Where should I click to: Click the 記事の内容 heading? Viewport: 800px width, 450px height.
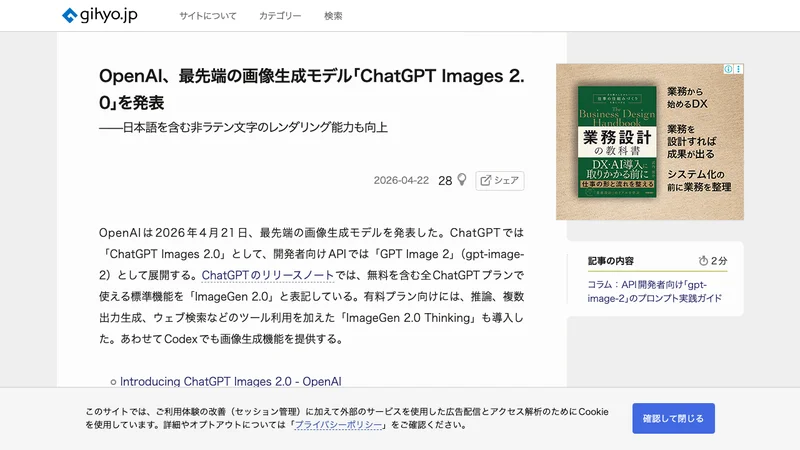tap(611, 261)
